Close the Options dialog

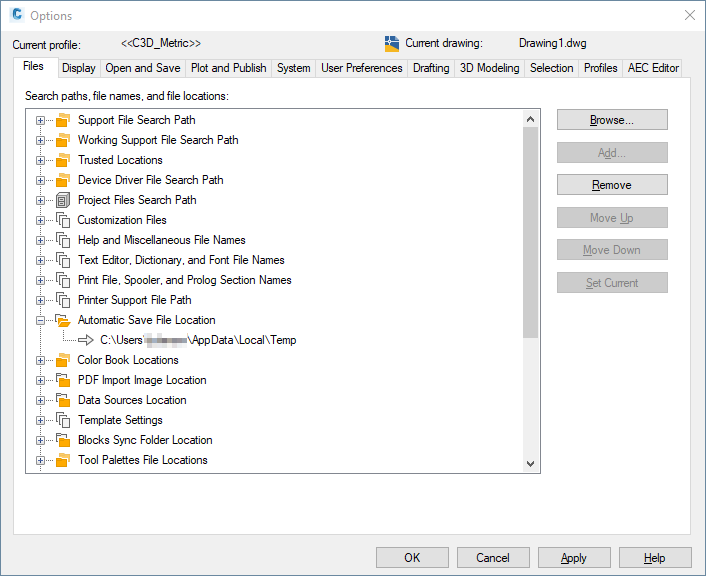689,15
